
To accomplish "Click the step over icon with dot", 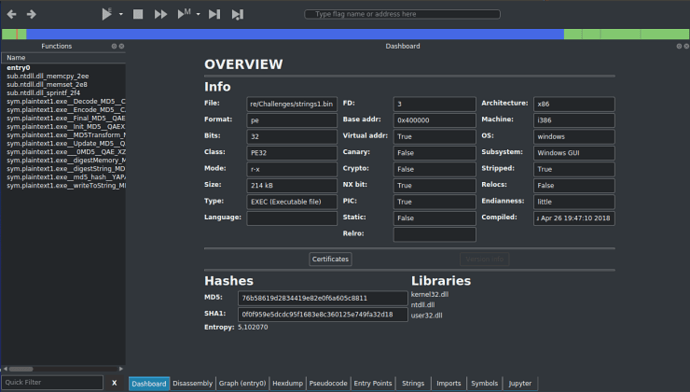I will 237,15.
